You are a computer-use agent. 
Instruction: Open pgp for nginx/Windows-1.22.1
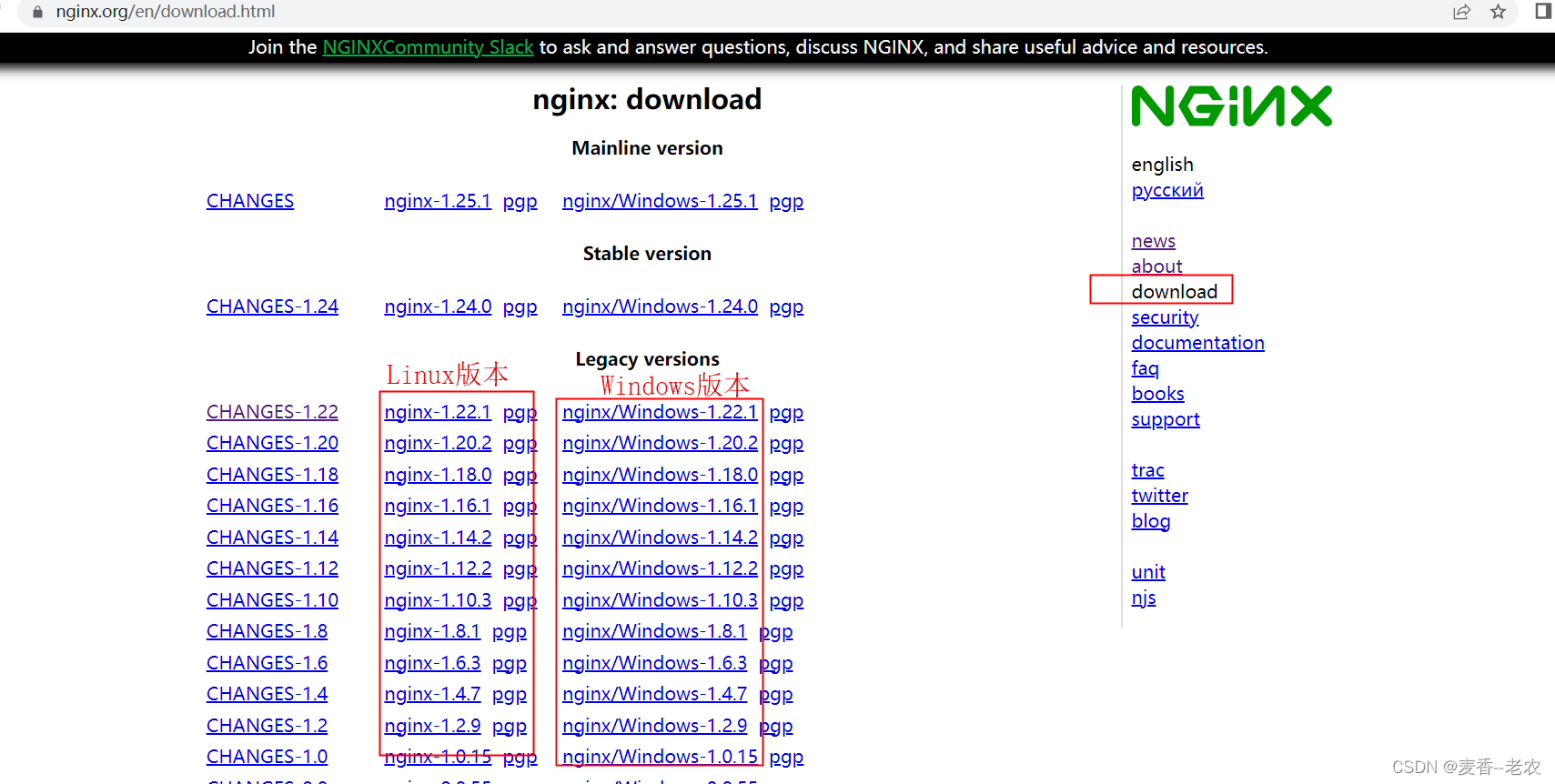coord(786,413)
